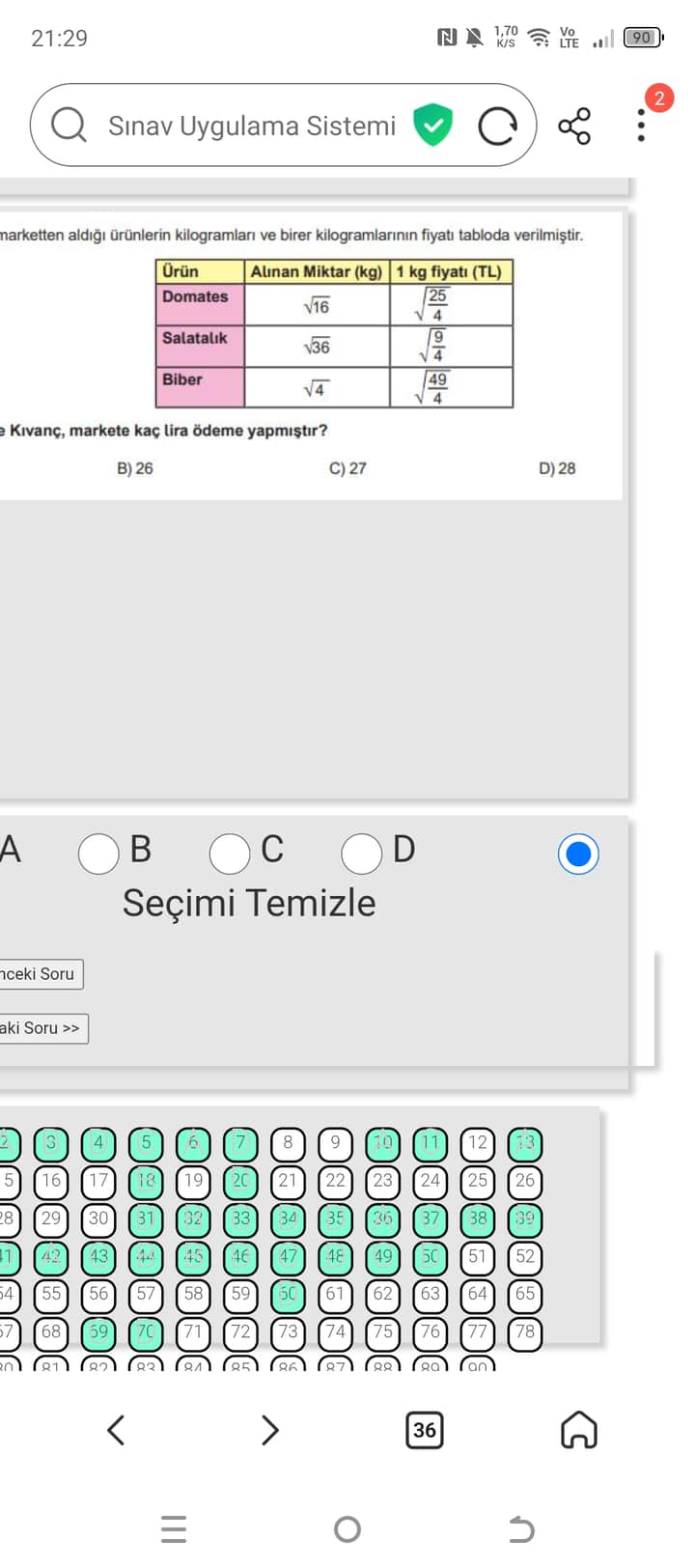Tap the green security shield icon
Screen dimensions: 695x1568
coord(432,126)
